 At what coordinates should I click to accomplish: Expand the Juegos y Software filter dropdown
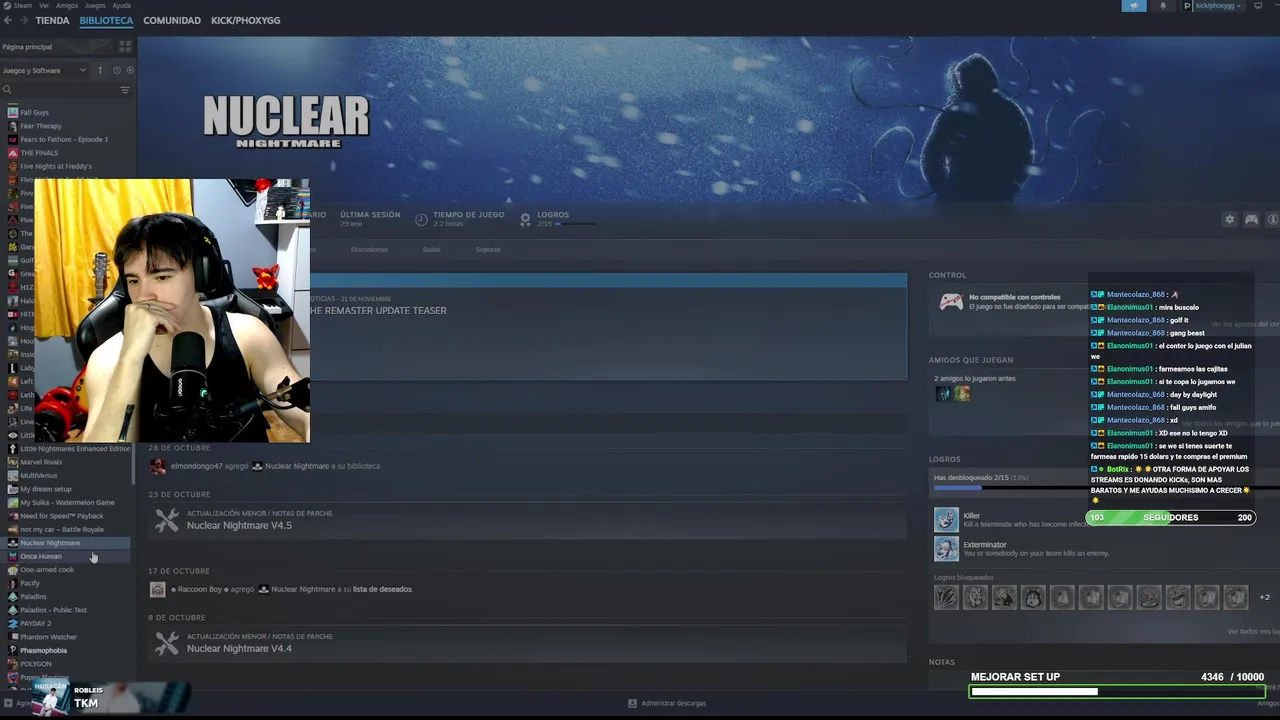point(45,70)
